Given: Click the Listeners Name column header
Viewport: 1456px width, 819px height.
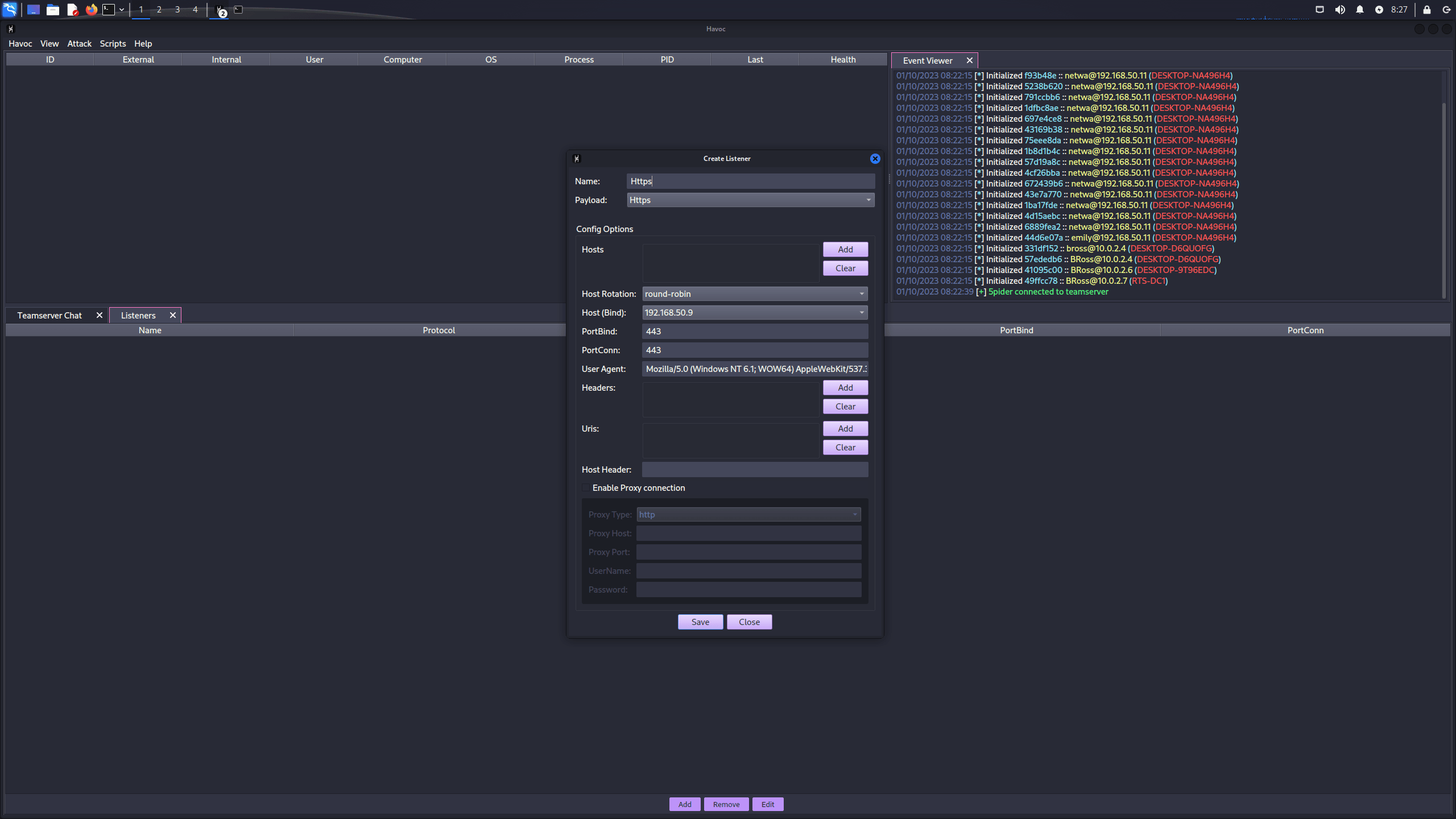Looking at the screenshot, I should tap(150, 330).
